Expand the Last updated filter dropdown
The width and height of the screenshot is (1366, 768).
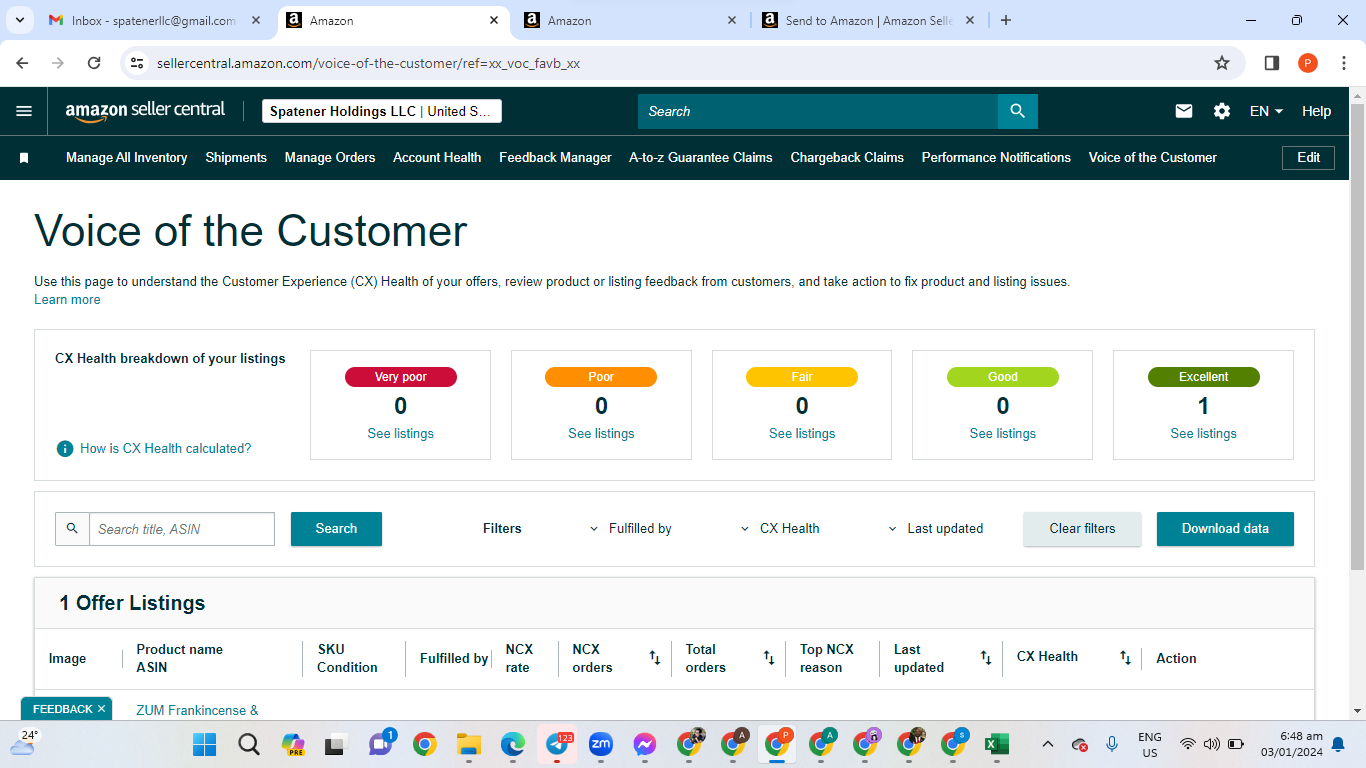coord(935,528)
